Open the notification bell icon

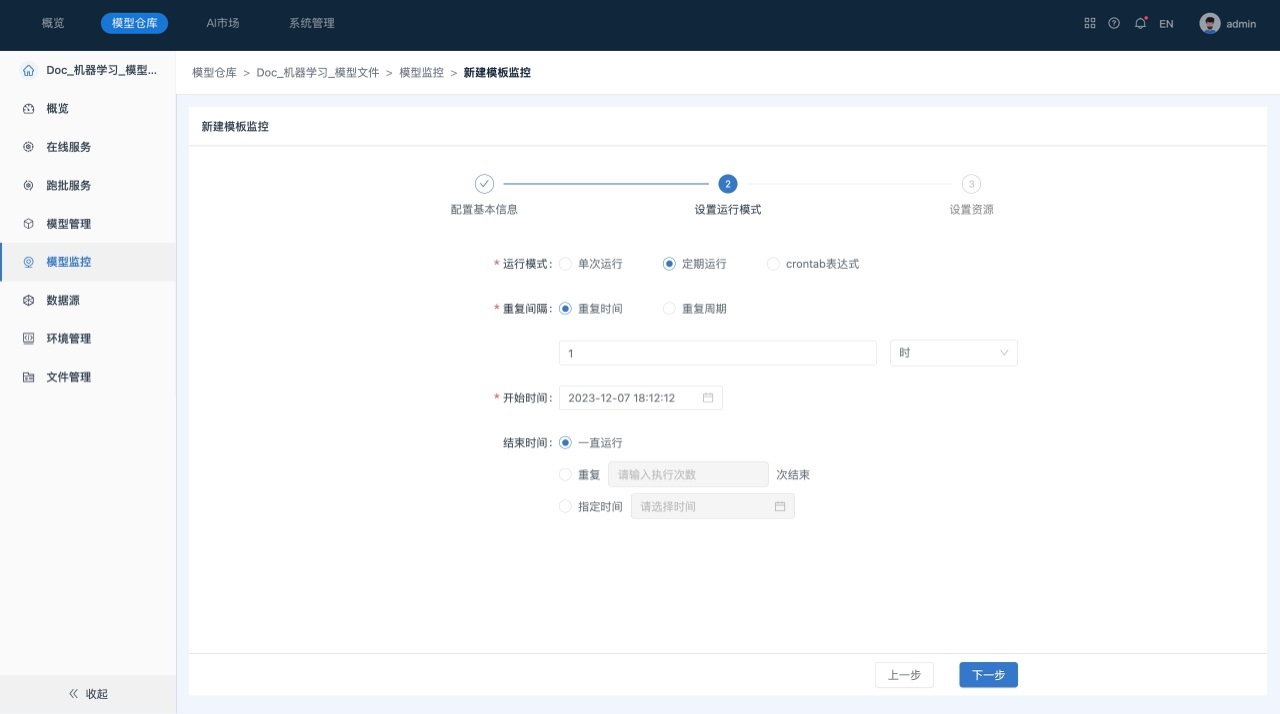(x=1140, y=23)
